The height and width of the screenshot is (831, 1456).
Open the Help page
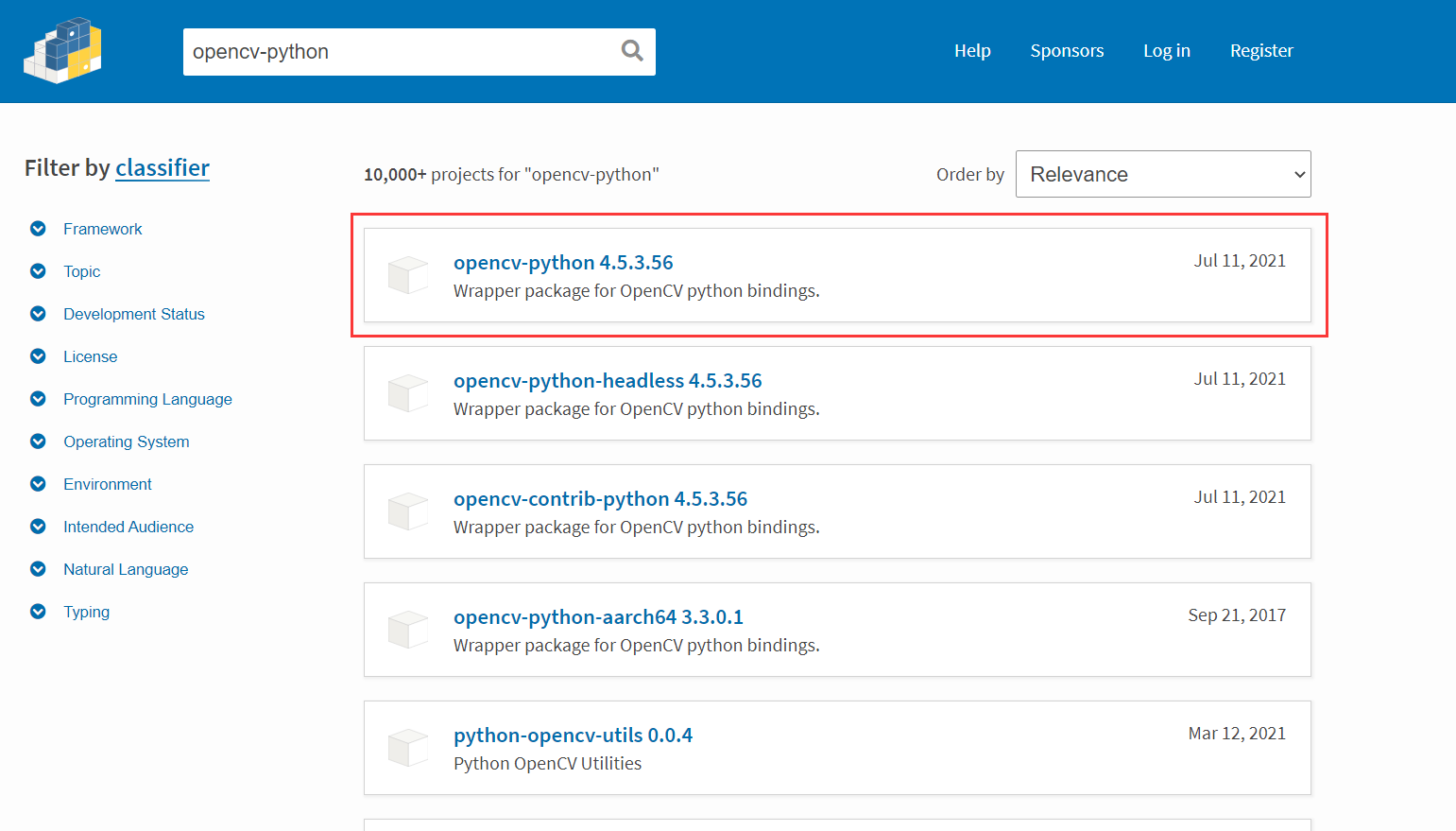tap(972, 51)
